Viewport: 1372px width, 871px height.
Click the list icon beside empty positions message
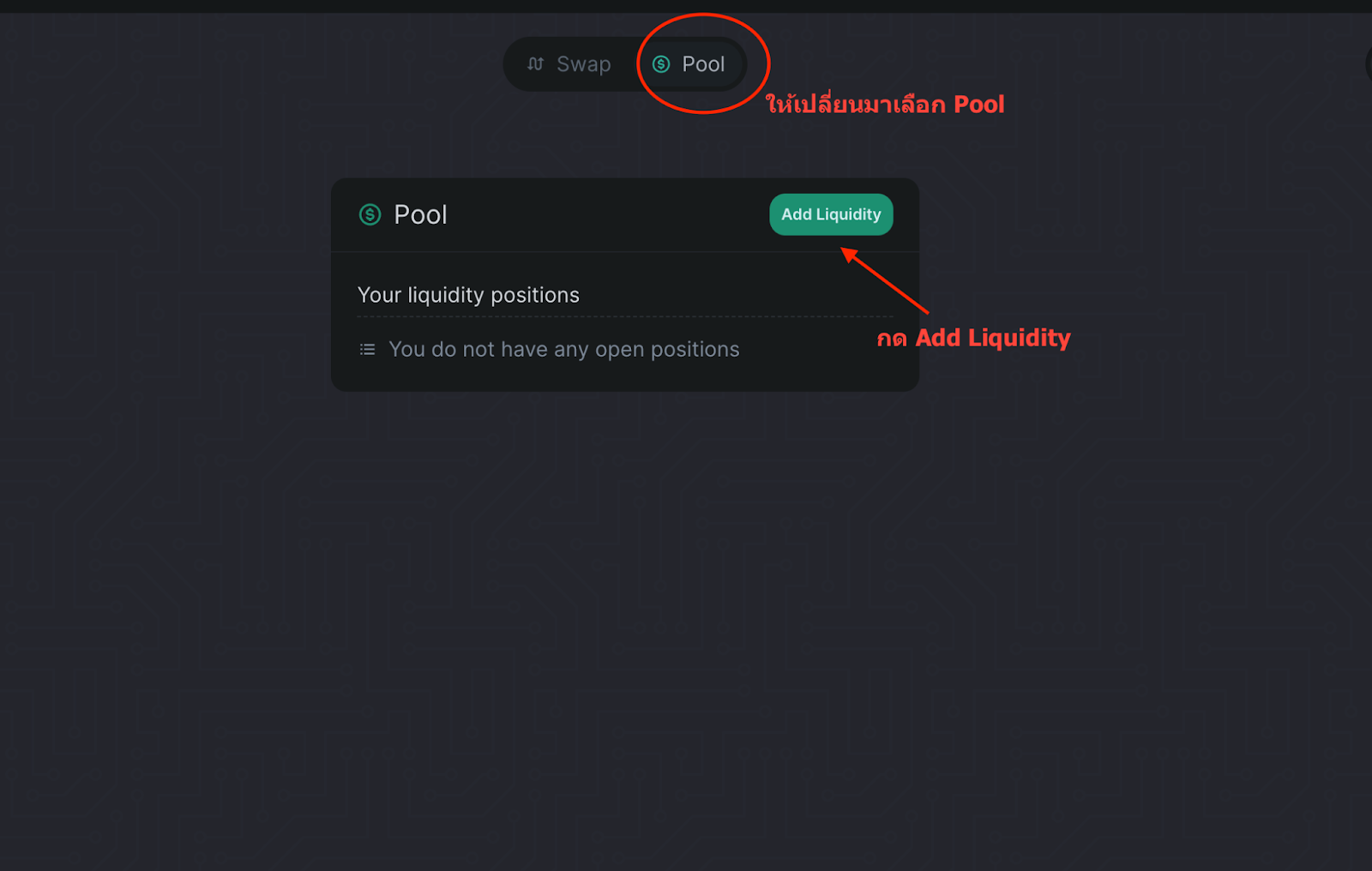[x=367, y=350]
